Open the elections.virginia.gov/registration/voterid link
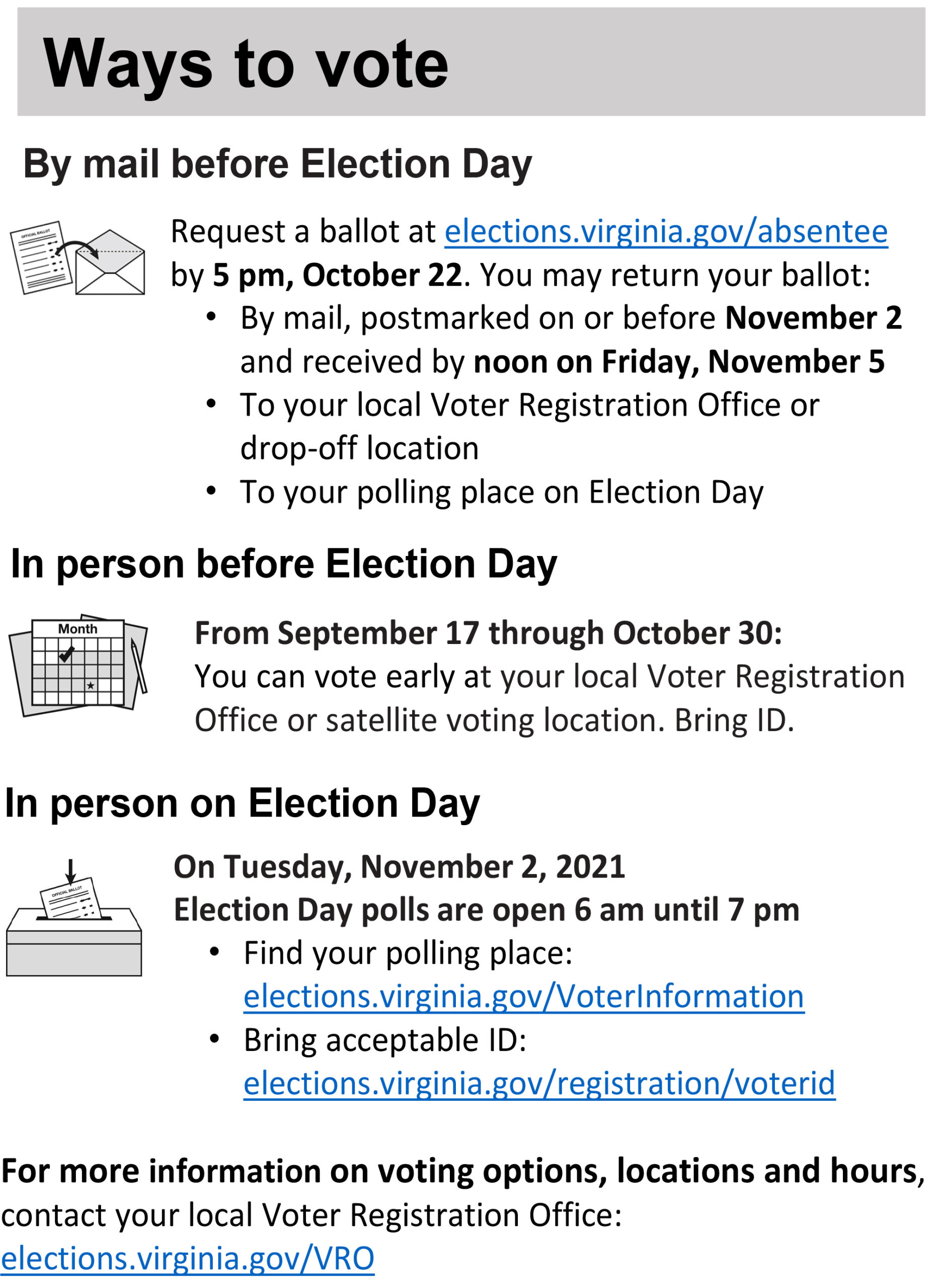 pyautogui.click(x=539, y=1083)
